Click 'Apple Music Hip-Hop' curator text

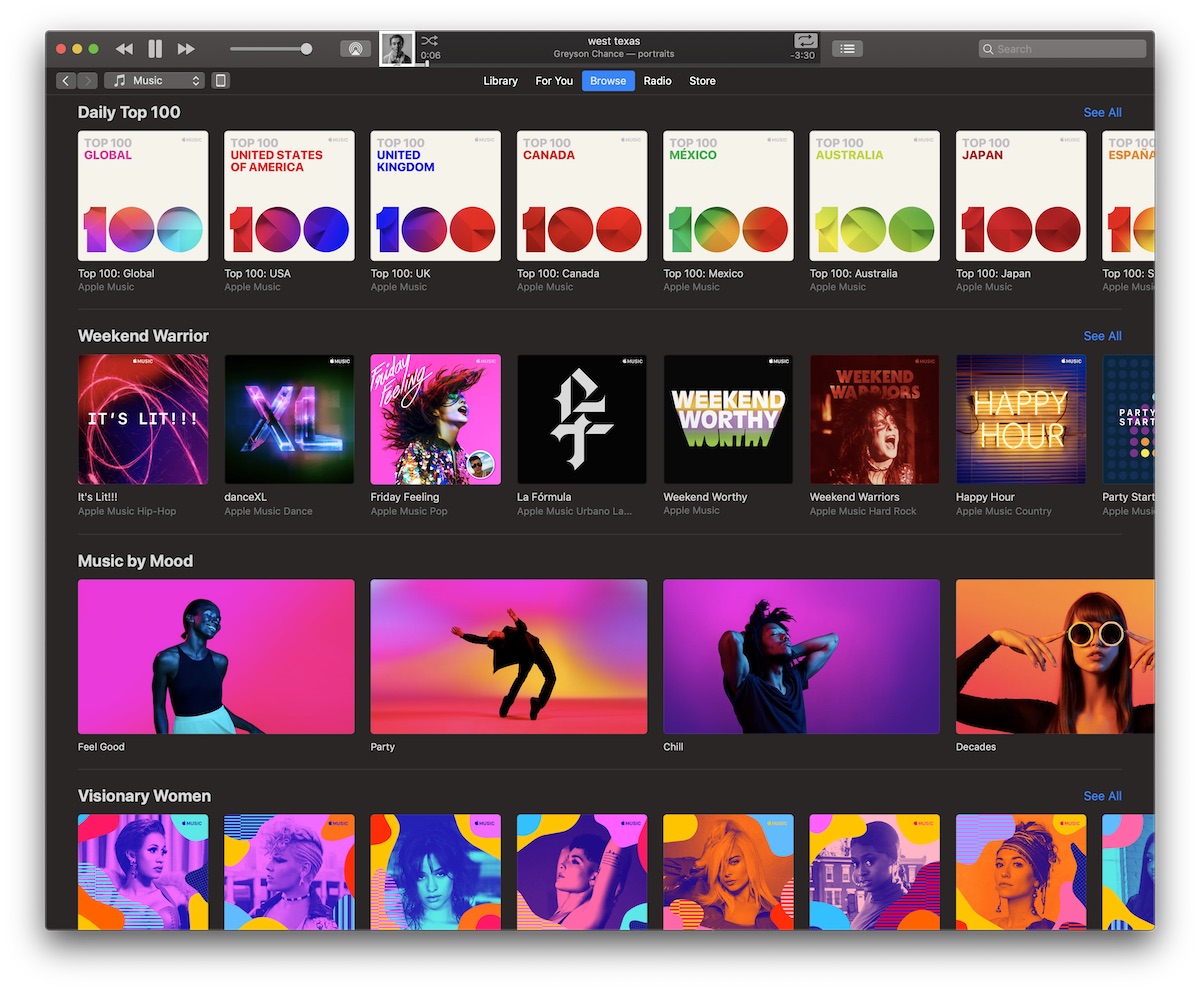click(x=127, y=511)
